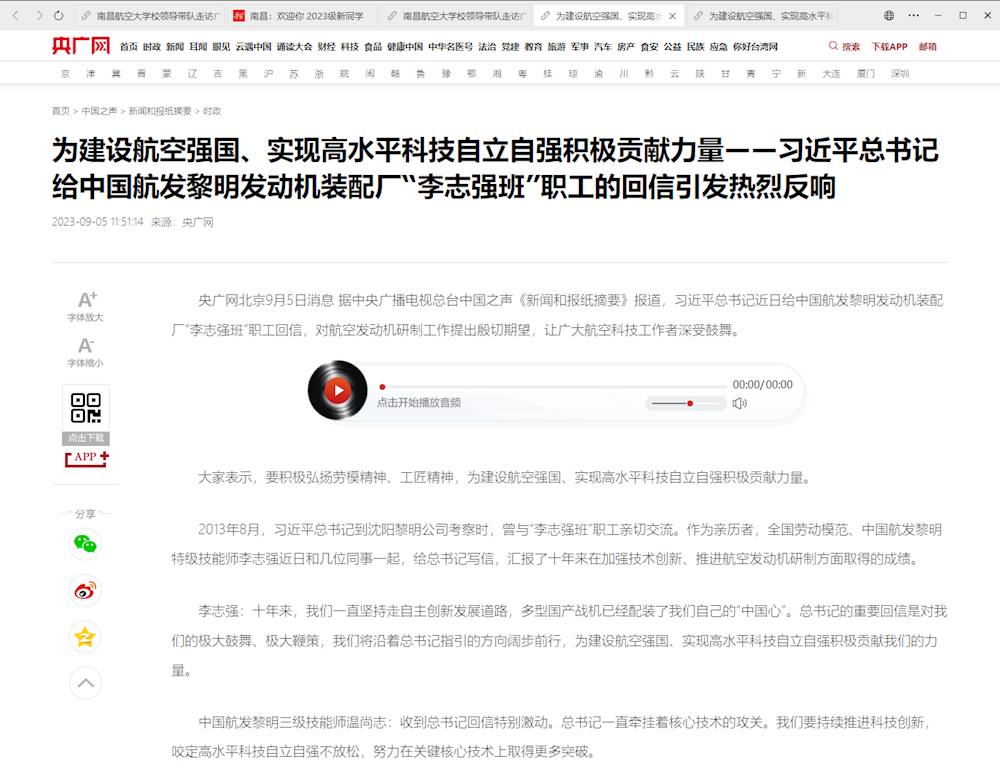Click the refresh icon in browser toolbar

(x=58, y=15)
